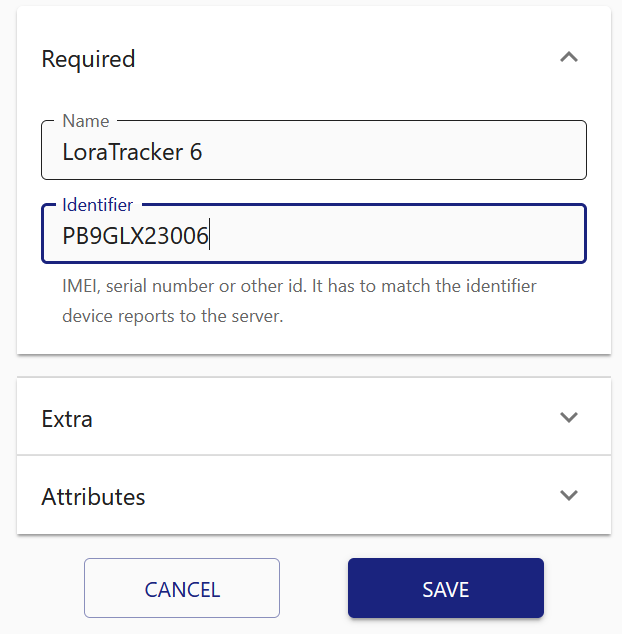Click the Required section heading text

pyautogui.click(x=88, y=59)
